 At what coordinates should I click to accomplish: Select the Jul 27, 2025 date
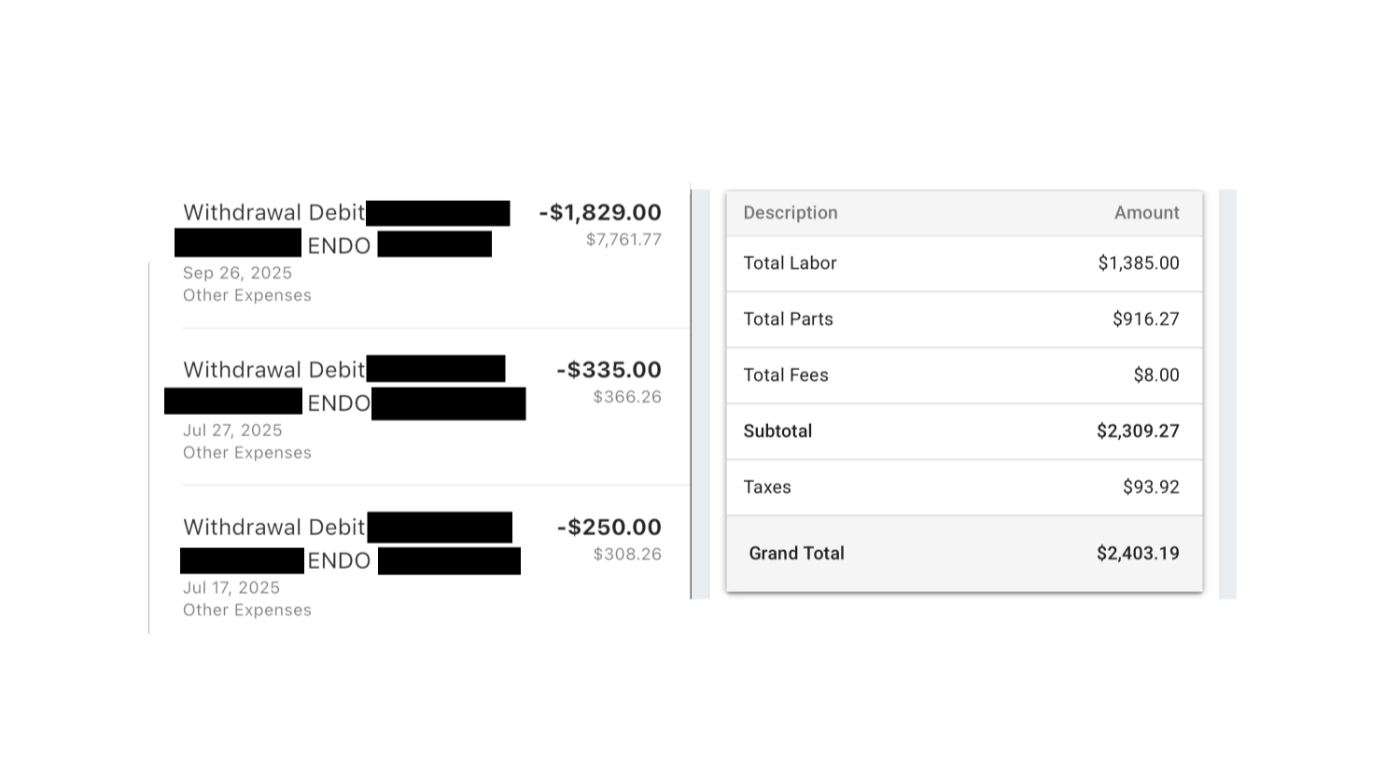point(232,430)
